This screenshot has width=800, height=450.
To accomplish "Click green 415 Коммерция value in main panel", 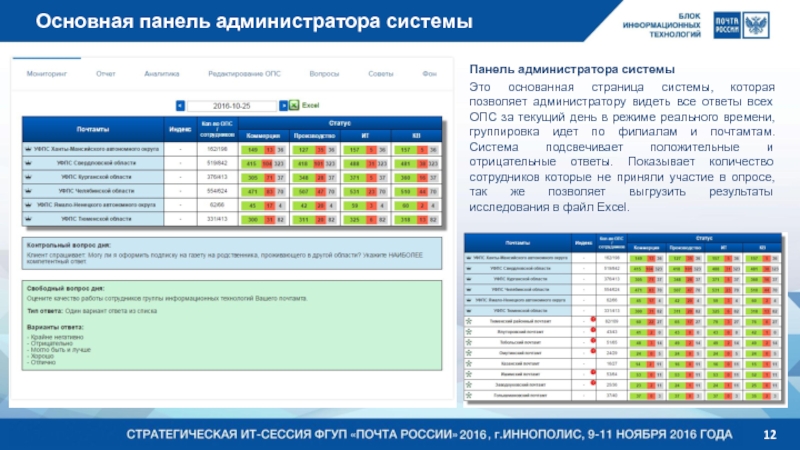I will (x=252, y=164).
